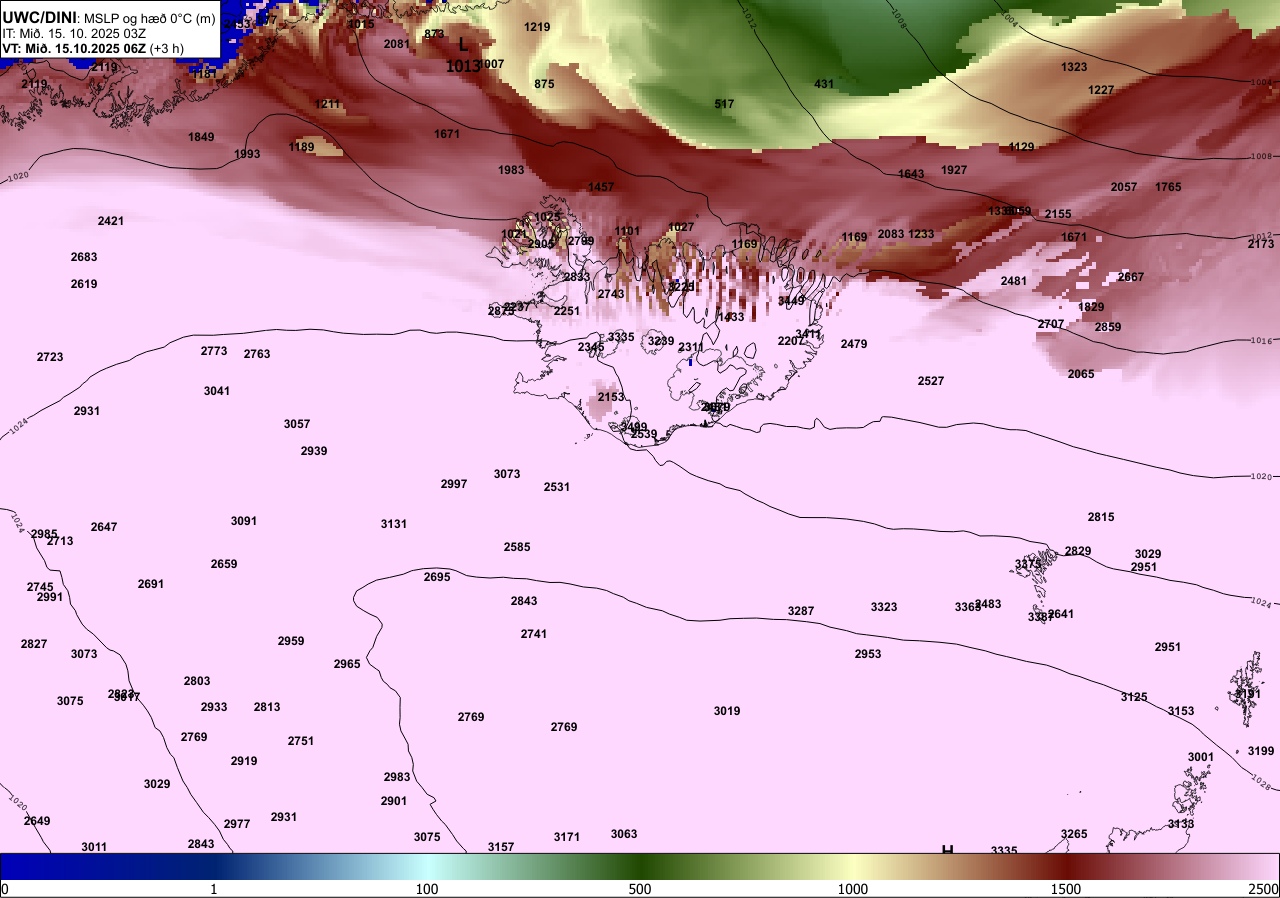This screenshot has height=898, width=1280.
Task: Click the freezing level value 431
Action: (824, 84)
